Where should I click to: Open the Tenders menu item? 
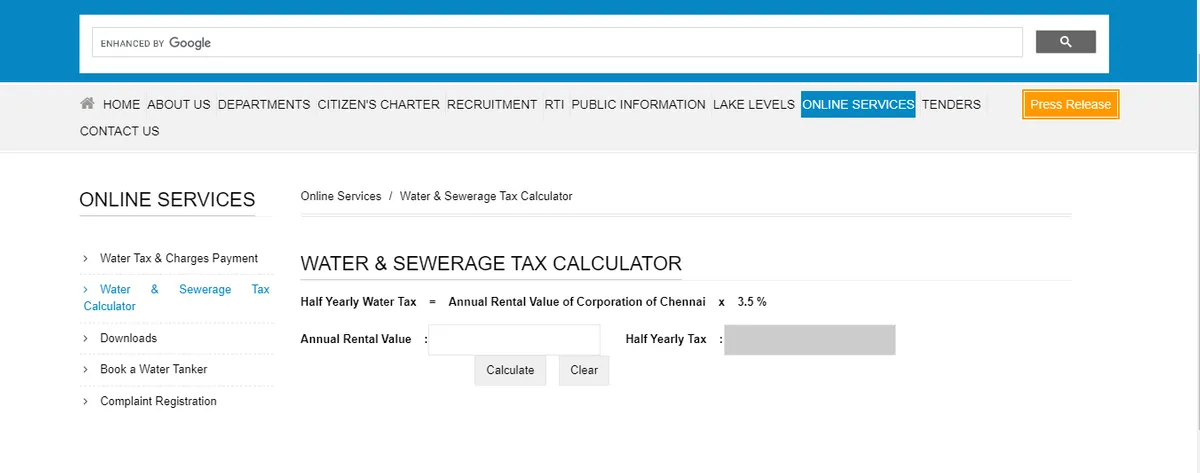click(951, 104)
